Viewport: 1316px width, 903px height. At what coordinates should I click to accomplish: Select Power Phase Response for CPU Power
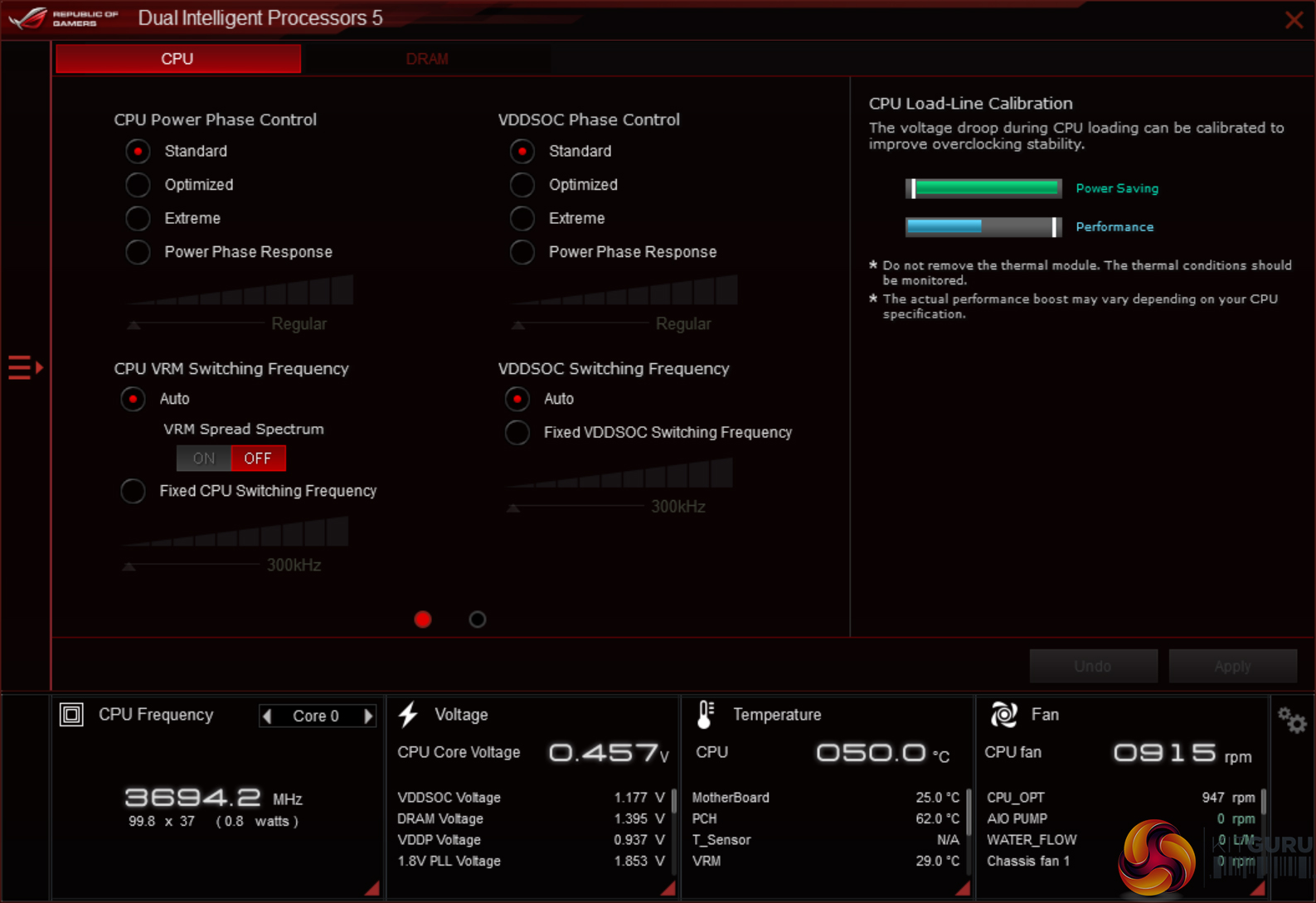tap(138, 251)
